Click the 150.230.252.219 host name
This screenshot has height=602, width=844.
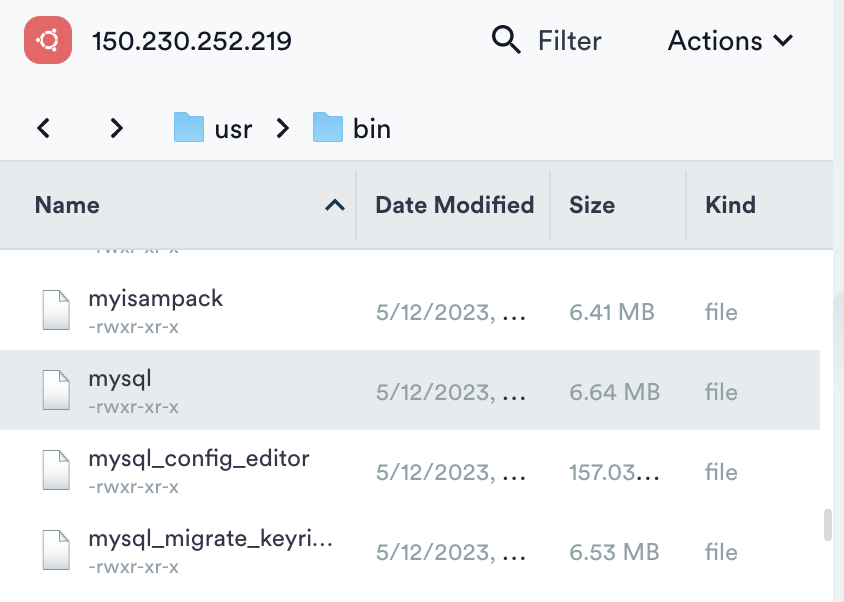click(192, 41)
